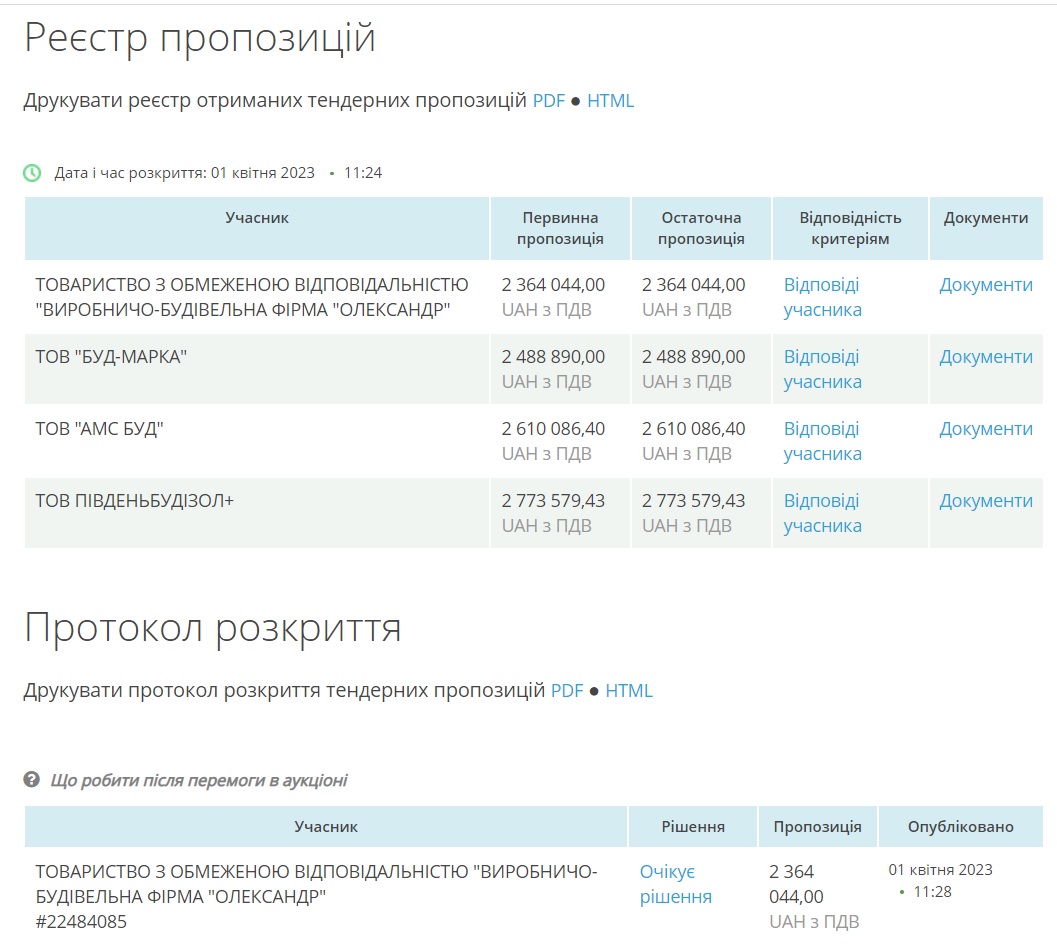
Task: Open PDF of disclosure protocol
Action: coord(567,691)
